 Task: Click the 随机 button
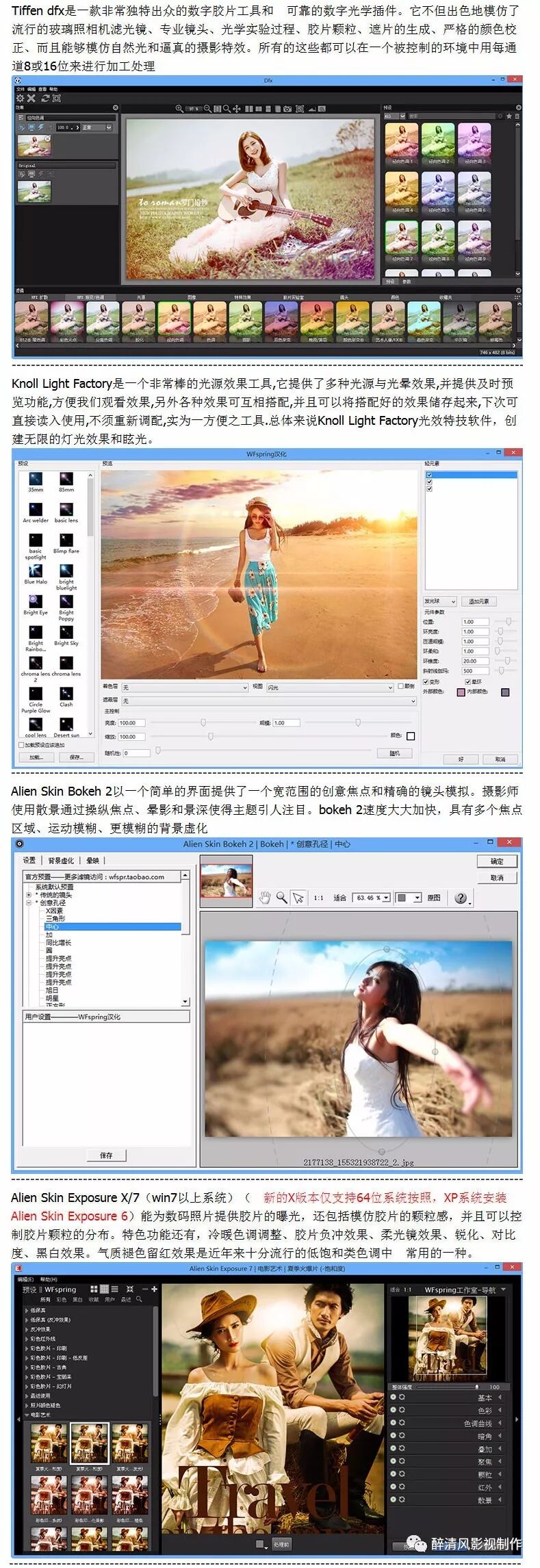[394, 753]
